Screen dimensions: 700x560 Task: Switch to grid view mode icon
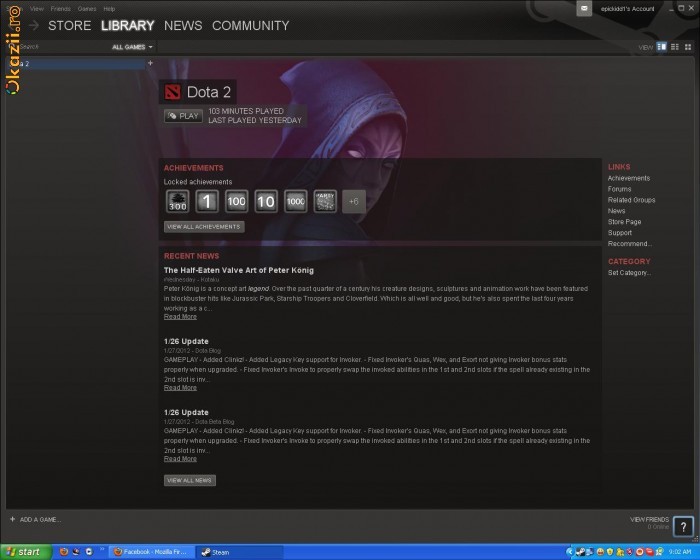[688, 47]
